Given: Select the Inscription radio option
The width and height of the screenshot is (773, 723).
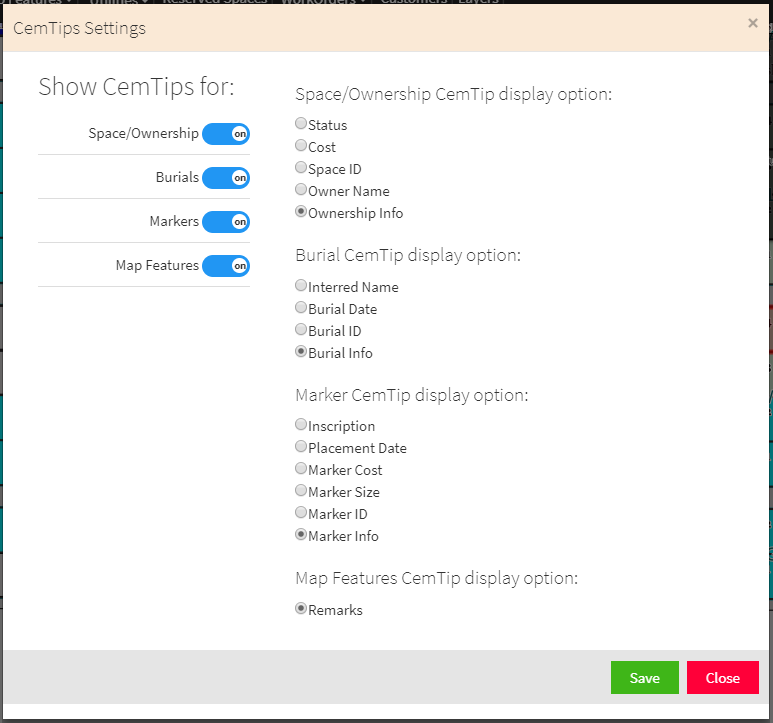Looking at the screenshot, I should [x=301, y=424].
